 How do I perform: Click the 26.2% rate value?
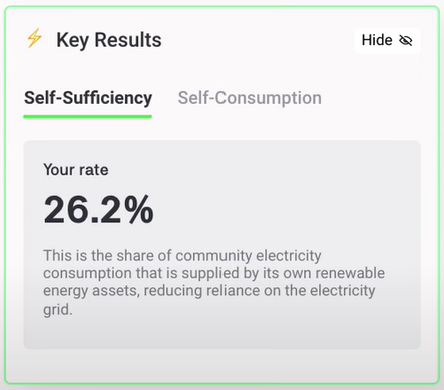pos(99,210)
